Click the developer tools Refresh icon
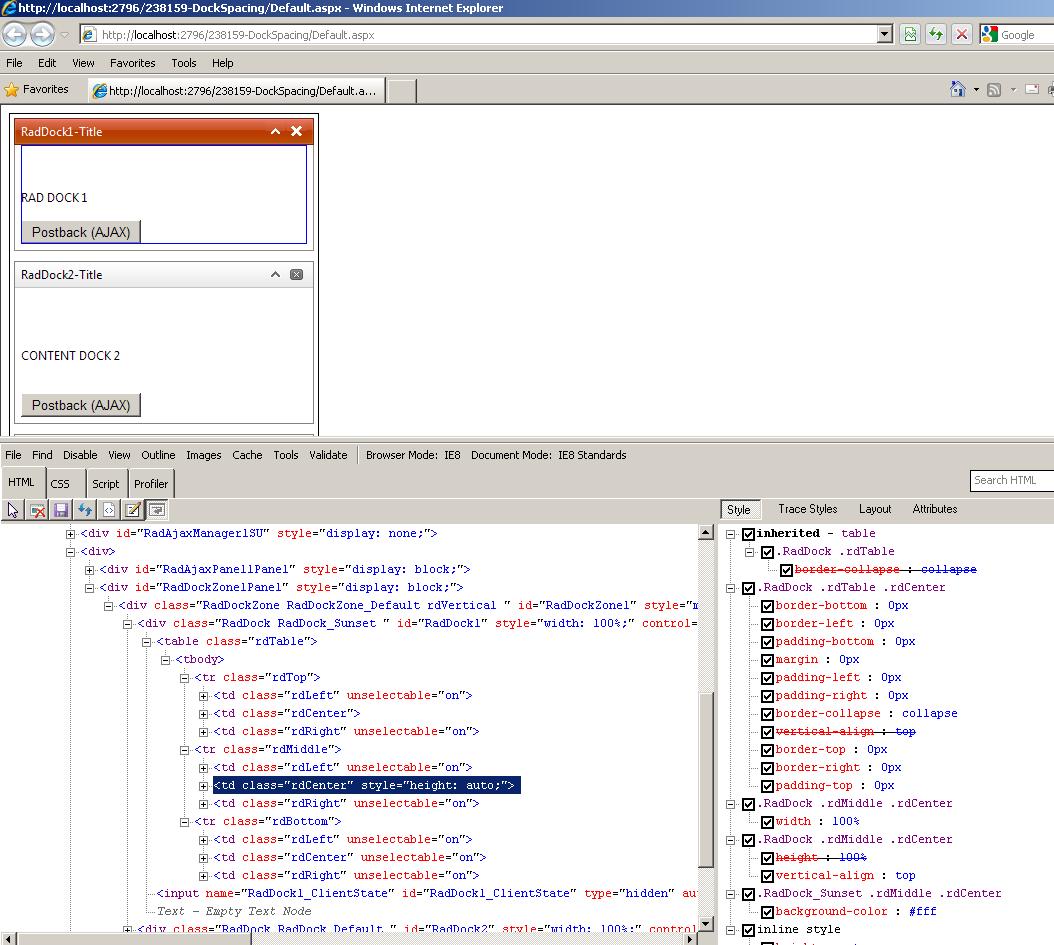Viewport: 1054px width, 945px height. coord(85,510)
